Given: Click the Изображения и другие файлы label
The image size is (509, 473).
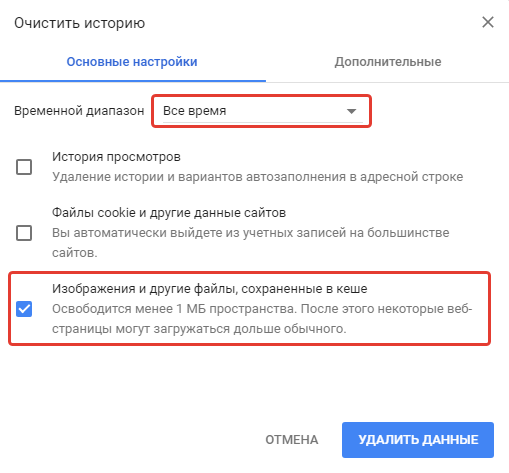Looking at the screenshot, I should pyautogui.click(x=209, y=288).
